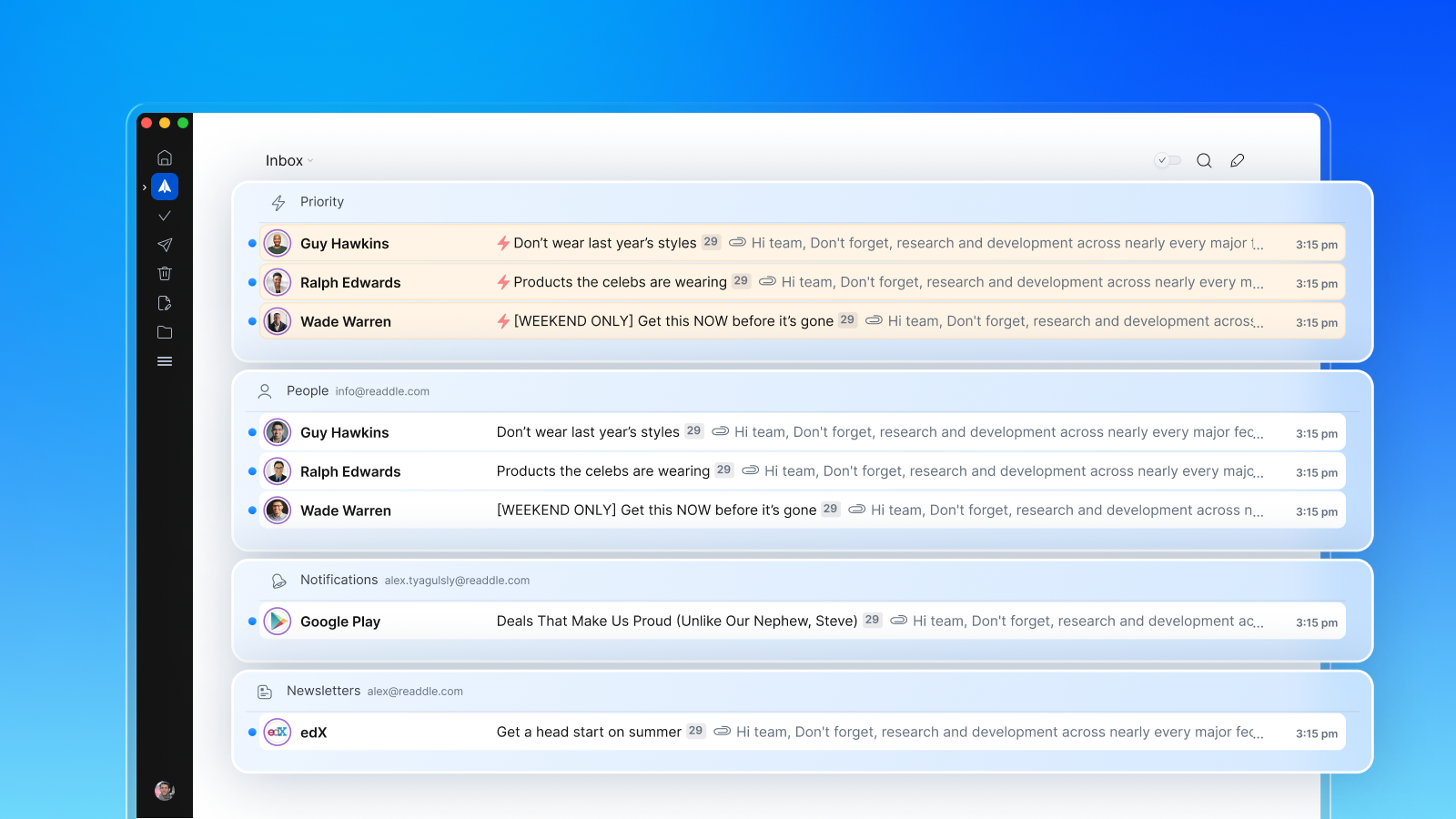Click the user profile avatar at bottom

pos(165,790)
